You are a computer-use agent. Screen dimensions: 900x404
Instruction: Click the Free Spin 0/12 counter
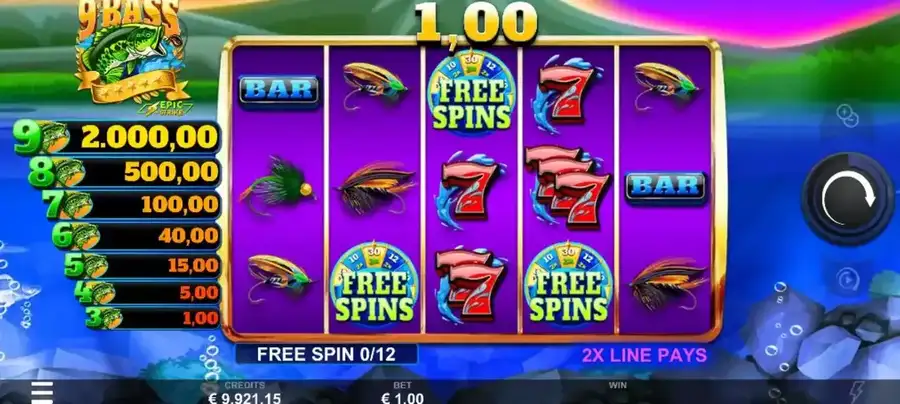[x=326, y=354]
